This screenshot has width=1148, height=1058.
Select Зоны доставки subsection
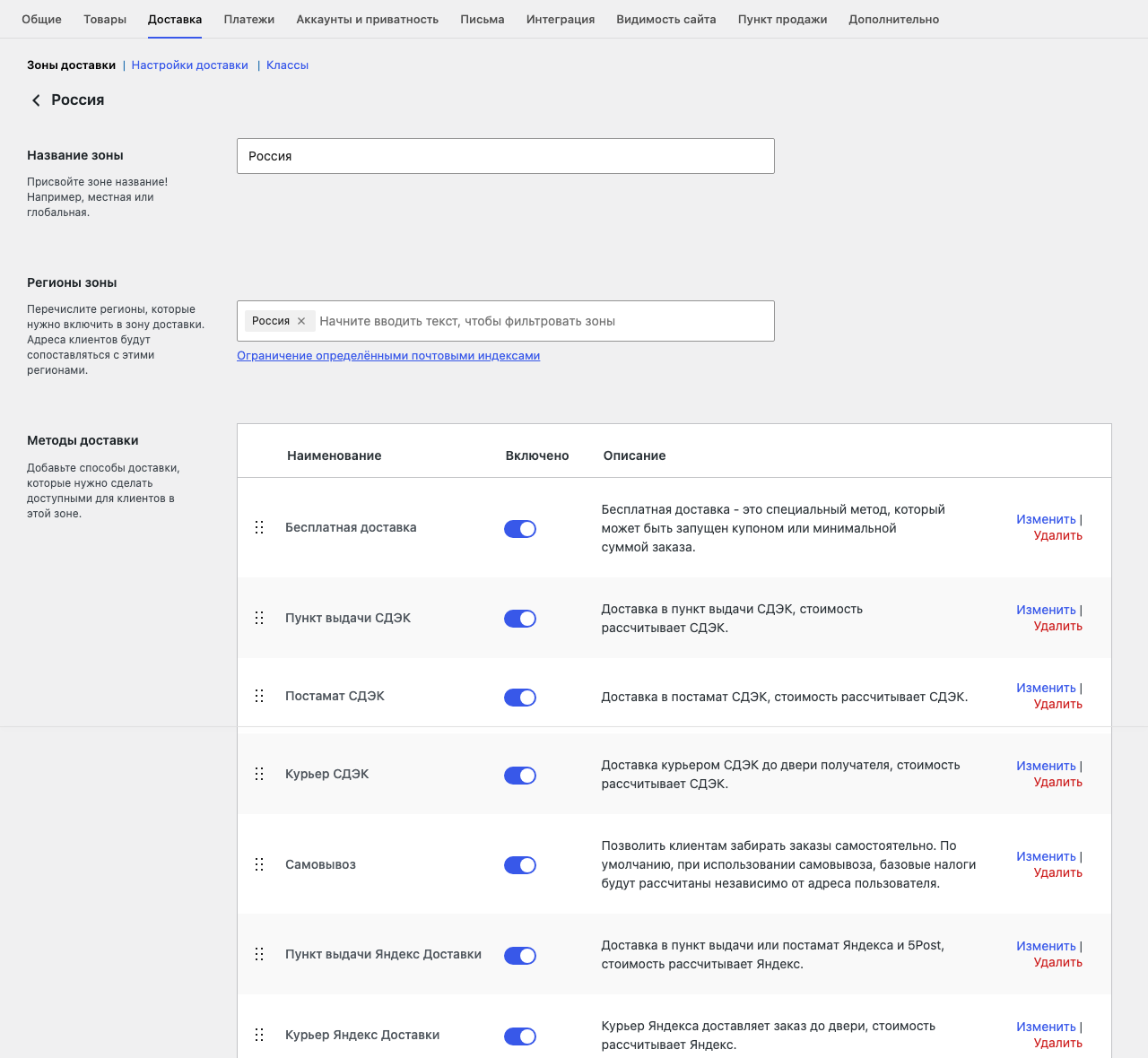point(72,65)
